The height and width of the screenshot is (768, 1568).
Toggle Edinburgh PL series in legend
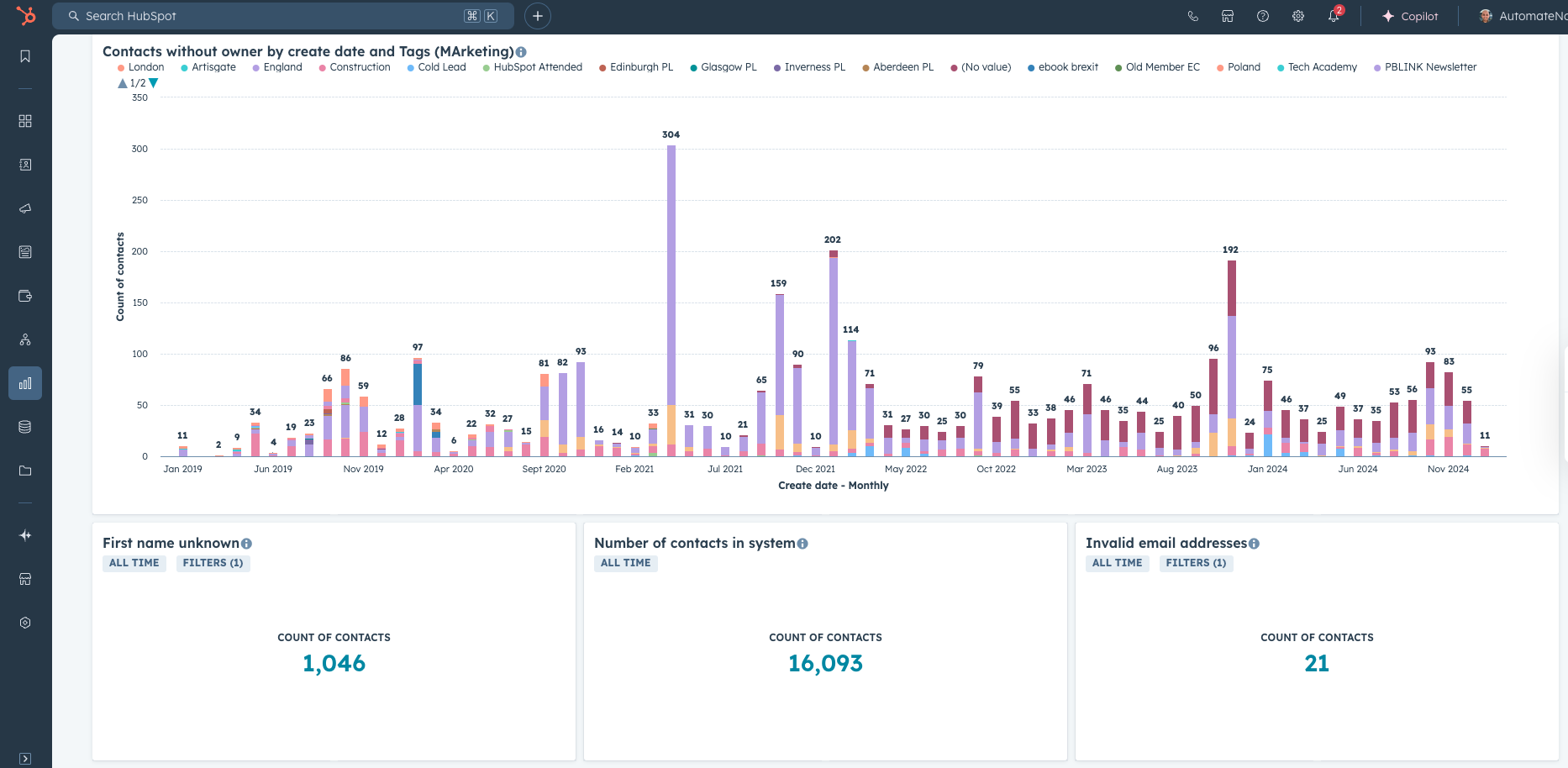coord(636,67)
